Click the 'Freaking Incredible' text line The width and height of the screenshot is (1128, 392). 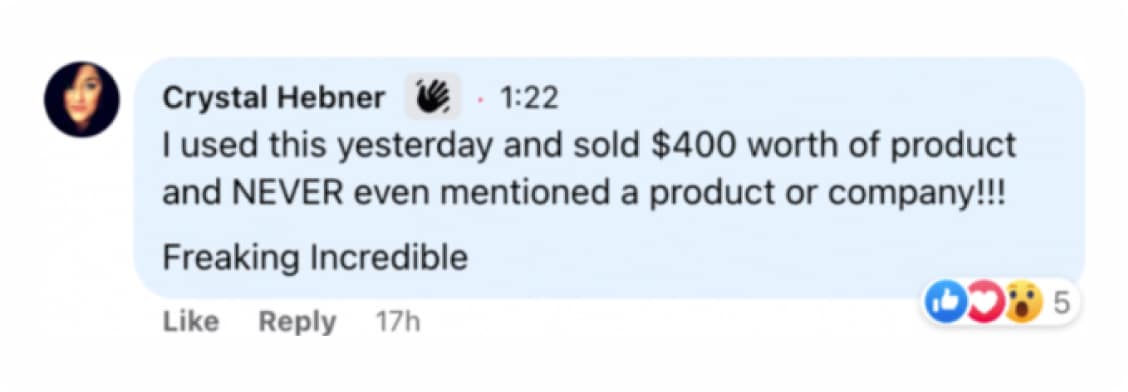pyautogui.click(x=315, y=258)
